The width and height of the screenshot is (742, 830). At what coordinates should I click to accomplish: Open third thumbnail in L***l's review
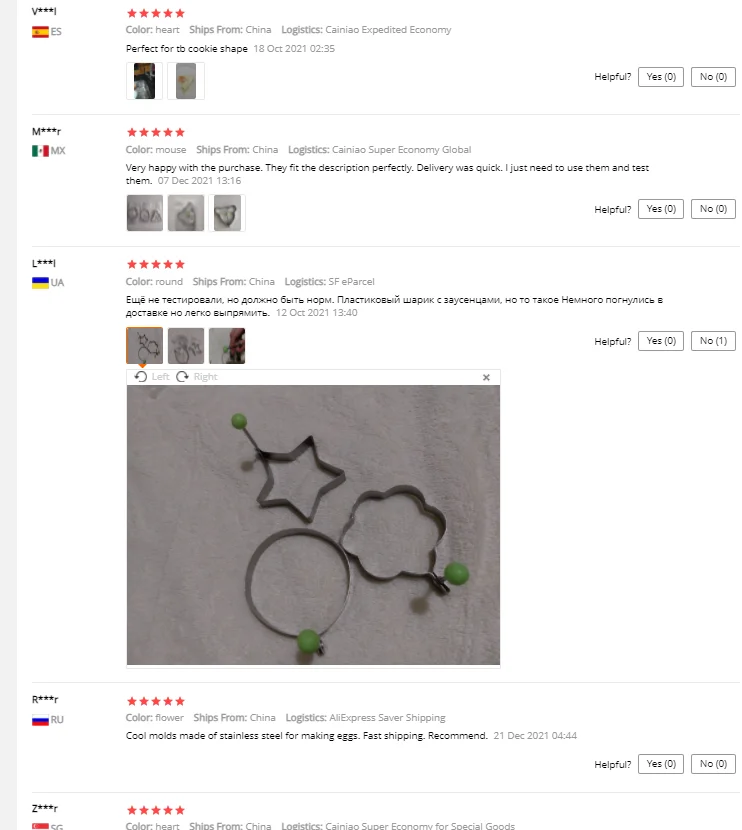[227, 346]
